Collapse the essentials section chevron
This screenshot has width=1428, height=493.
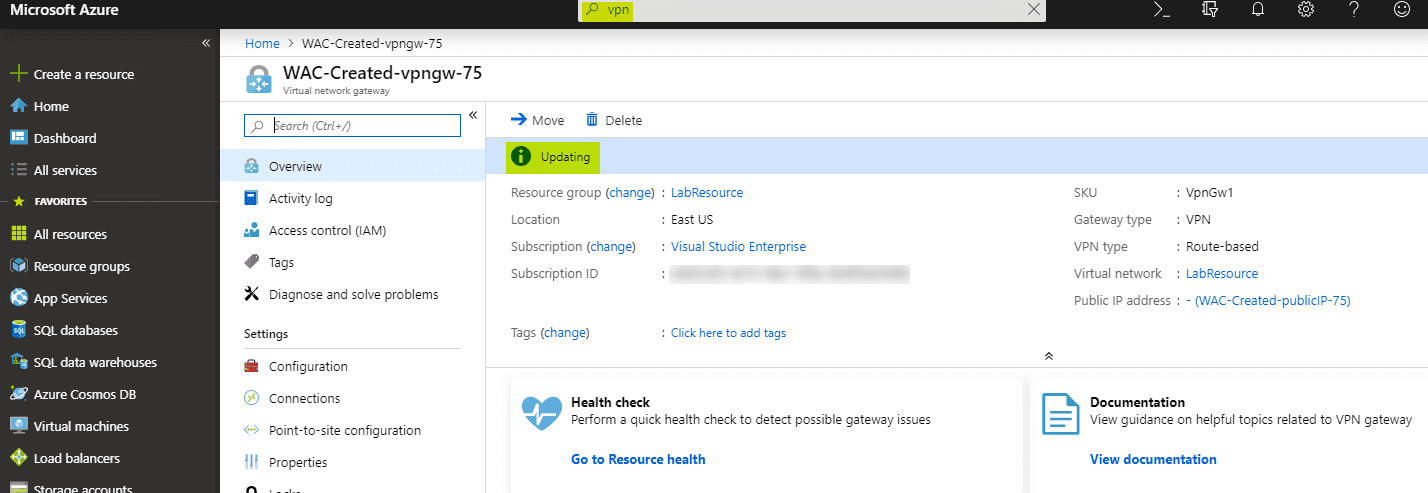coord(1048,356)
